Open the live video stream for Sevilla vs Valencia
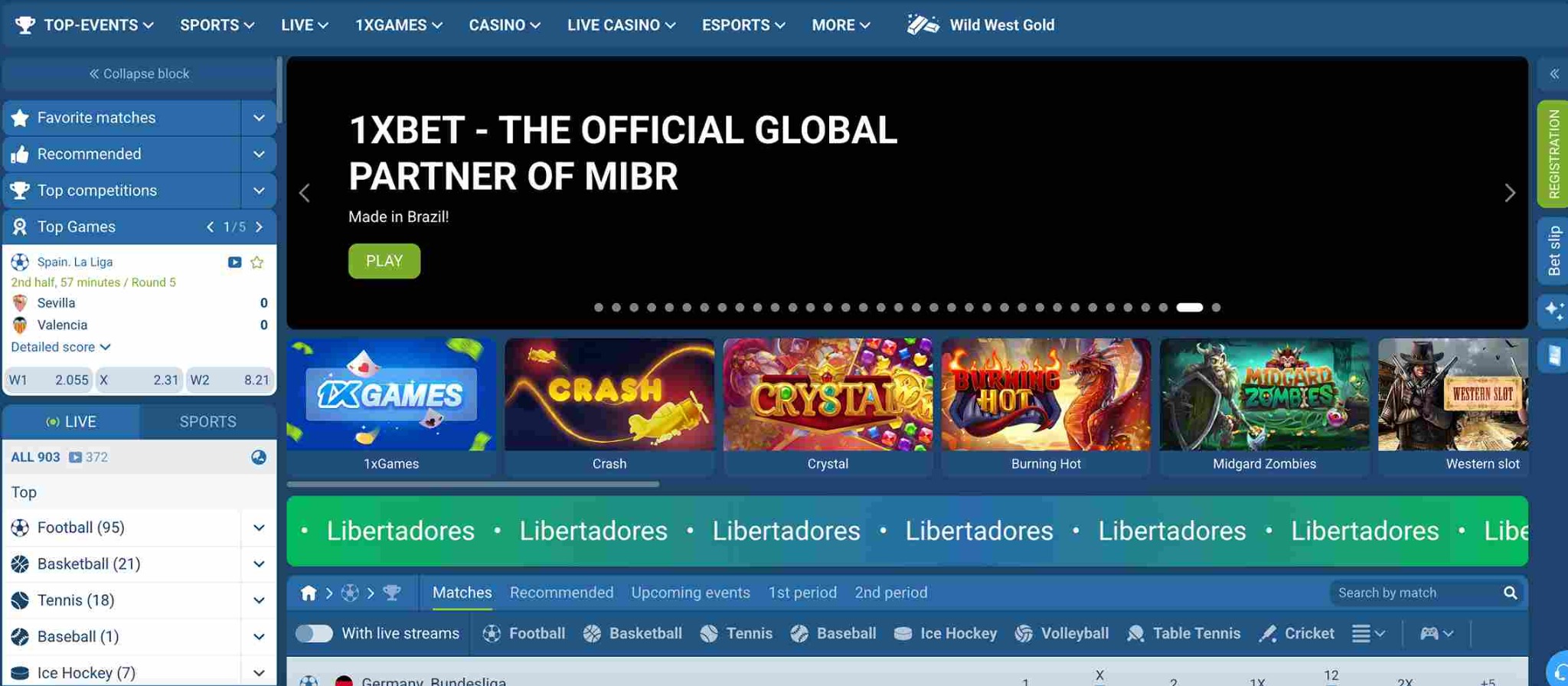 (x=234, y=262)
